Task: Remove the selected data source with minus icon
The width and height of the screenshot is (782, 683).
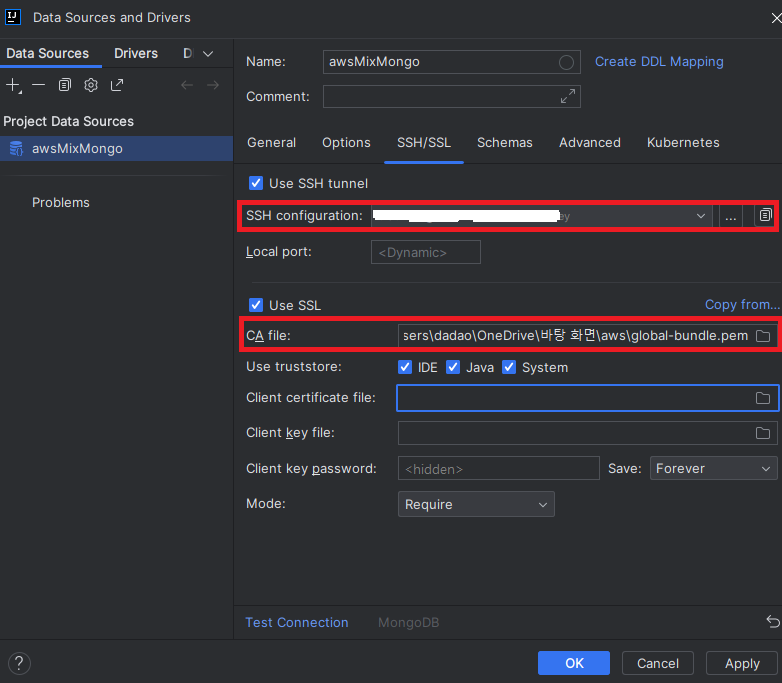Action: 38,85
